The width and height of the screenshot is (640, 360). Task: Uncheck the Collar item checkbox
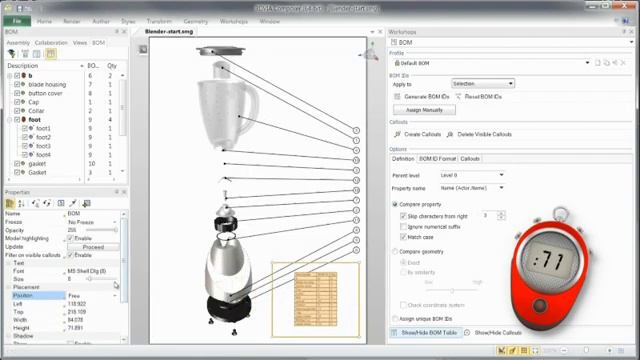click(17, 111)
